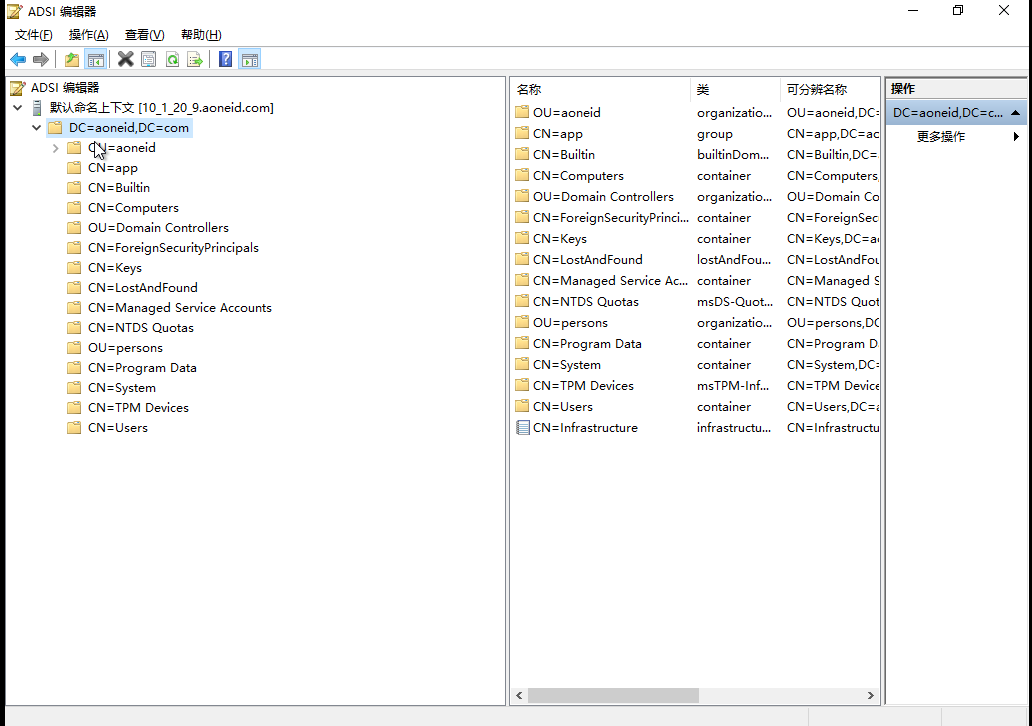Sort list by the 名称 column header

(x=599, y=90)
